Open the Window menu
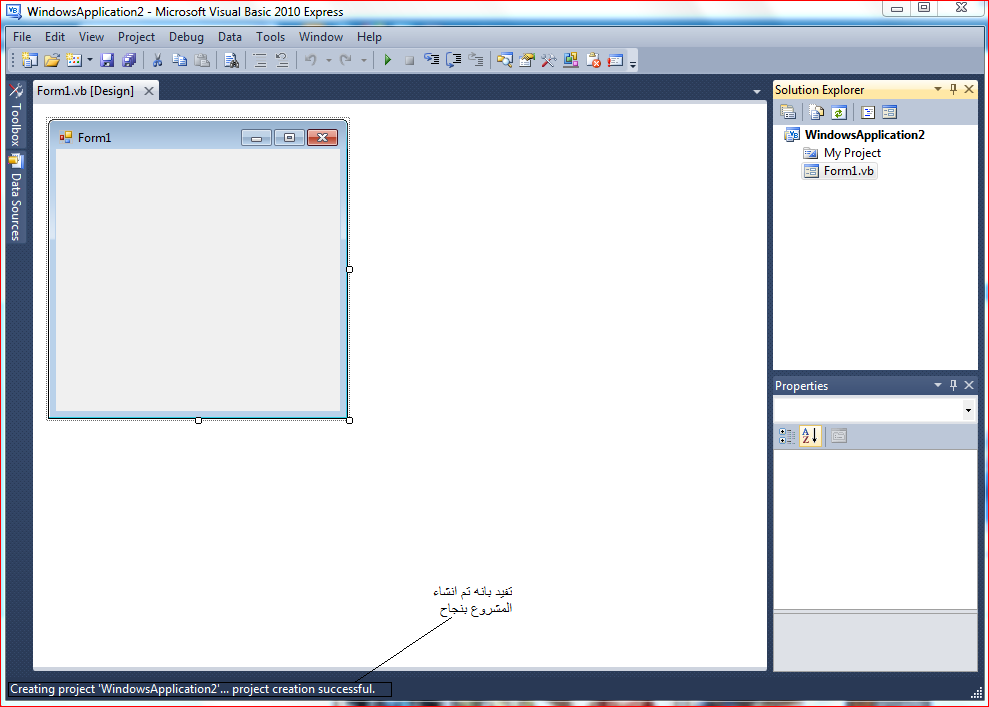Screen dimensions: 989x707 (321, 37)
